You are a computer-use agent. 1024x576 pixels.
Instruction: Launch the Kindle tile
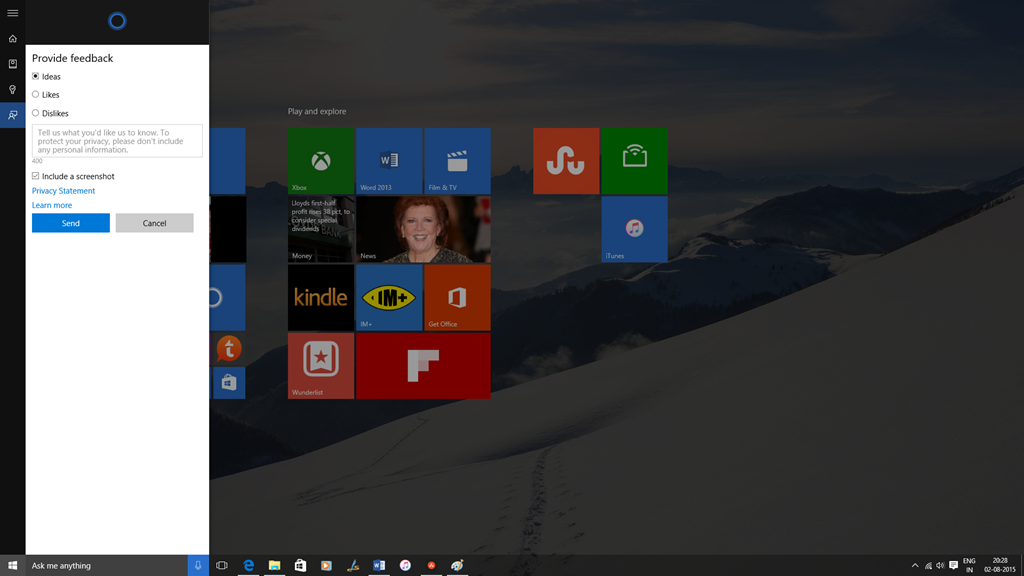click(321, 297)
